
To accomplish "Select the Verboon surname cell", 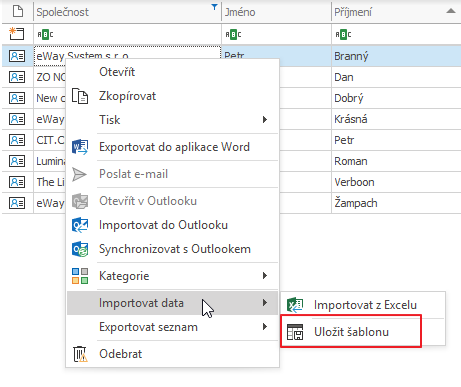I will [x=396, y=182].
